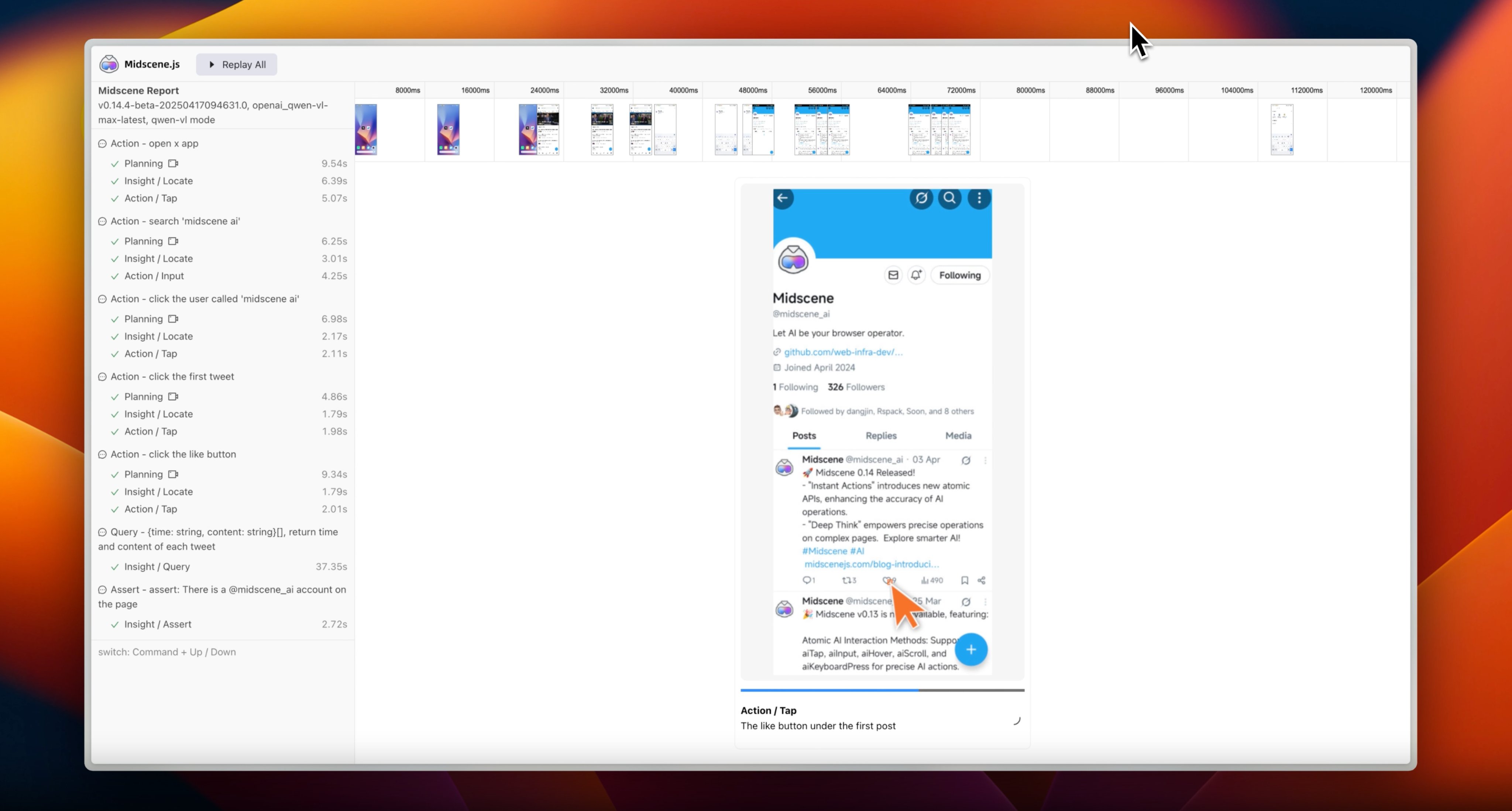
Task: Click the notification bell icon
Action: [916, 275]
